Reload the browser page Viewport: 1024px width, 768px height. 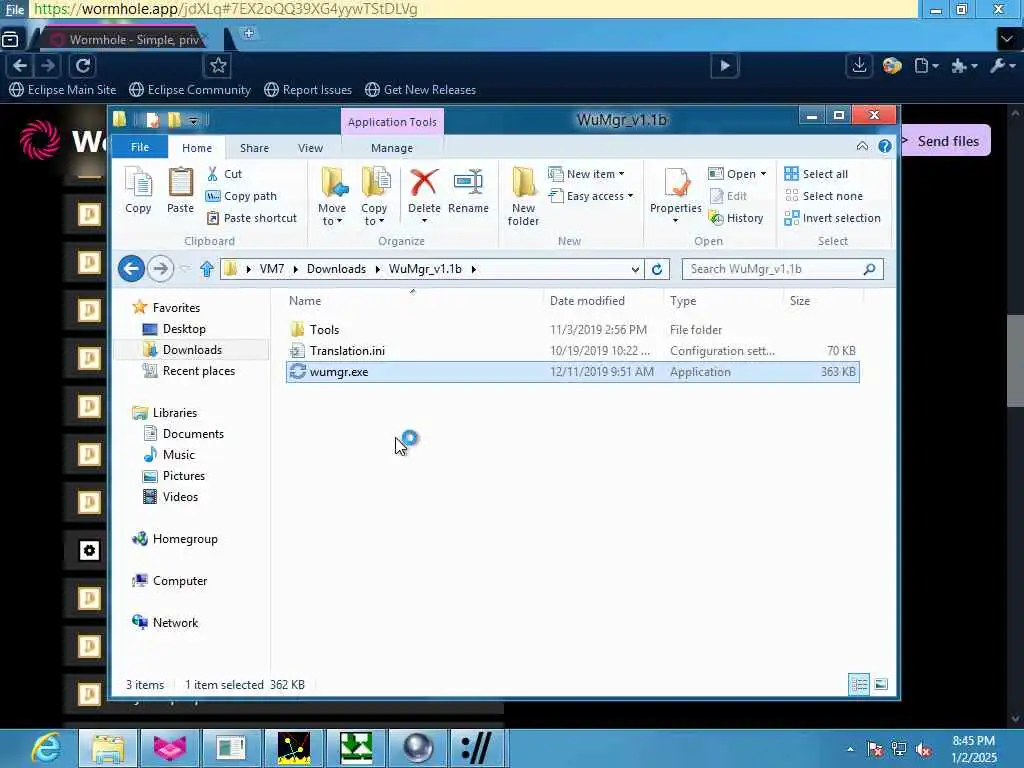click(x=83, y=66)
